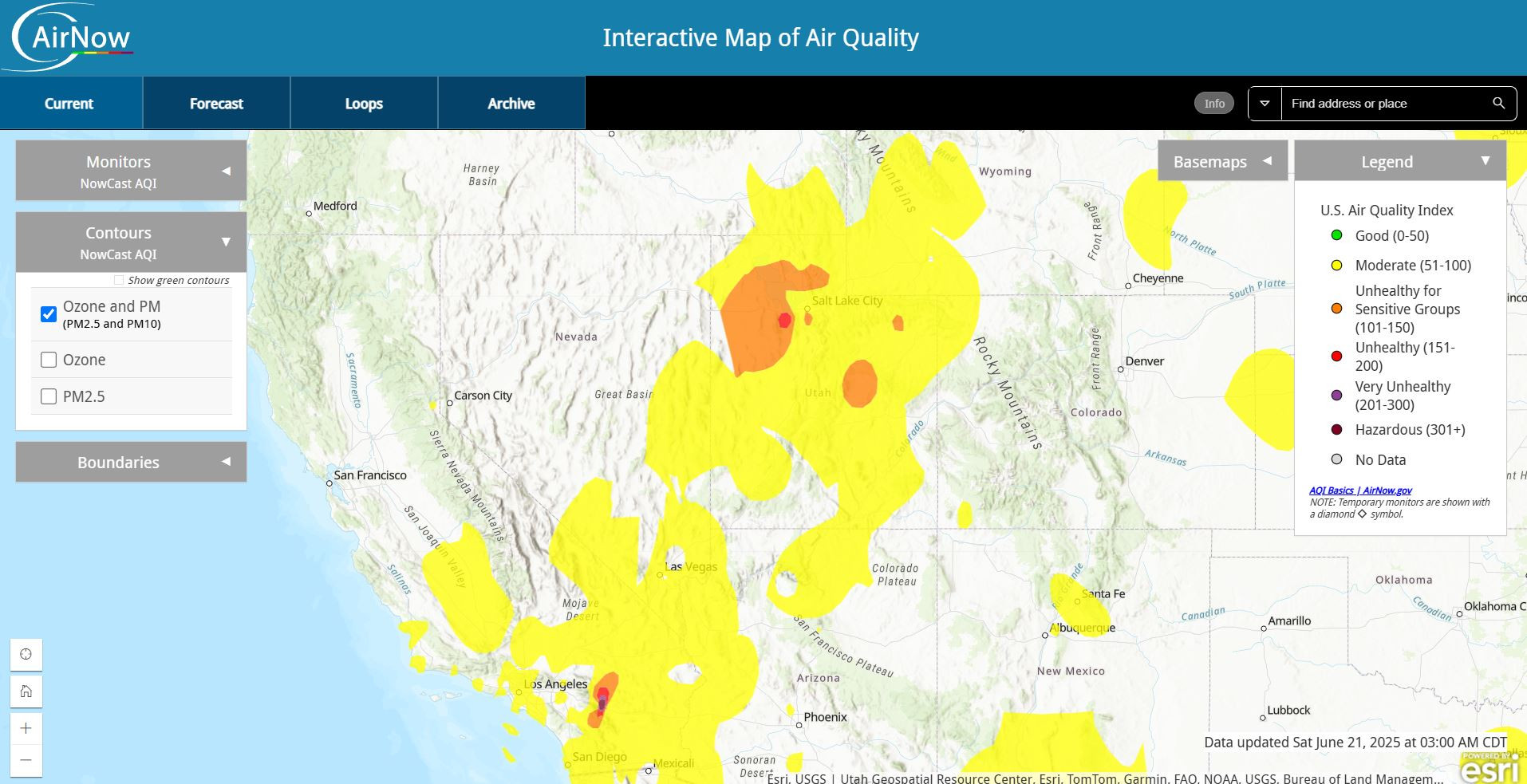
Task: Toggle the Info button
Action: [1214, 104]
